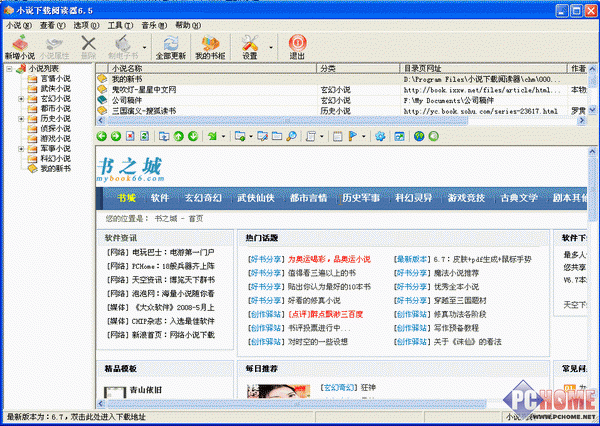Select 言情小说 in the tree

(x=55, y=79)
